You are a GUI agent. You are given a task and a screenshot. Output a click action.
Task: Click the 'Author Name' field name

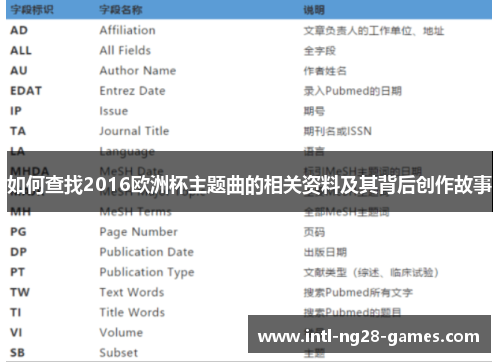(x=138, y=71)
